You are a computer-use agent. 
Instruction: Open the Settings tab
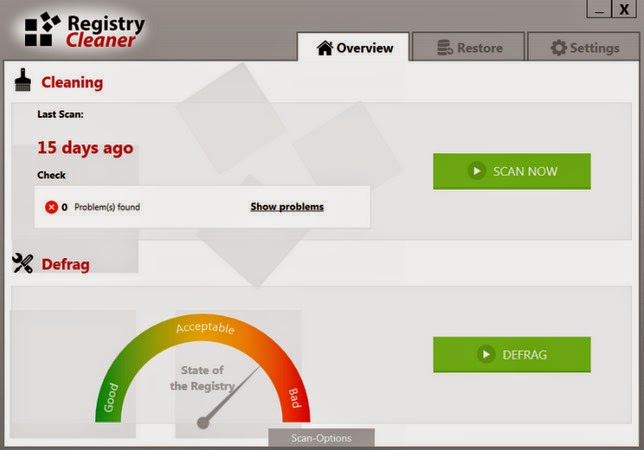(584, 47)
